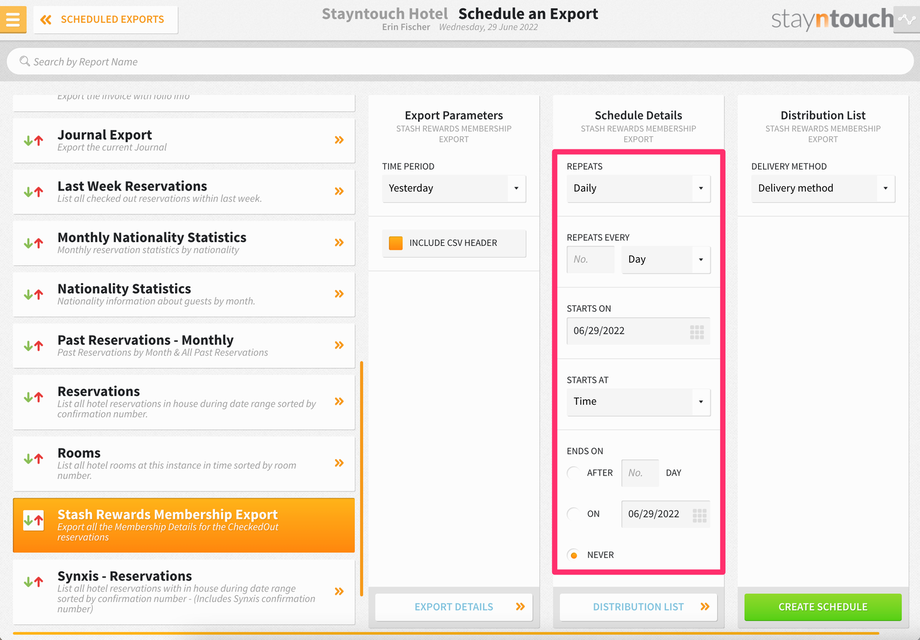Open Journal Export chevron
The height and width of the screenshot is (640, 920).
coord(339,140)
